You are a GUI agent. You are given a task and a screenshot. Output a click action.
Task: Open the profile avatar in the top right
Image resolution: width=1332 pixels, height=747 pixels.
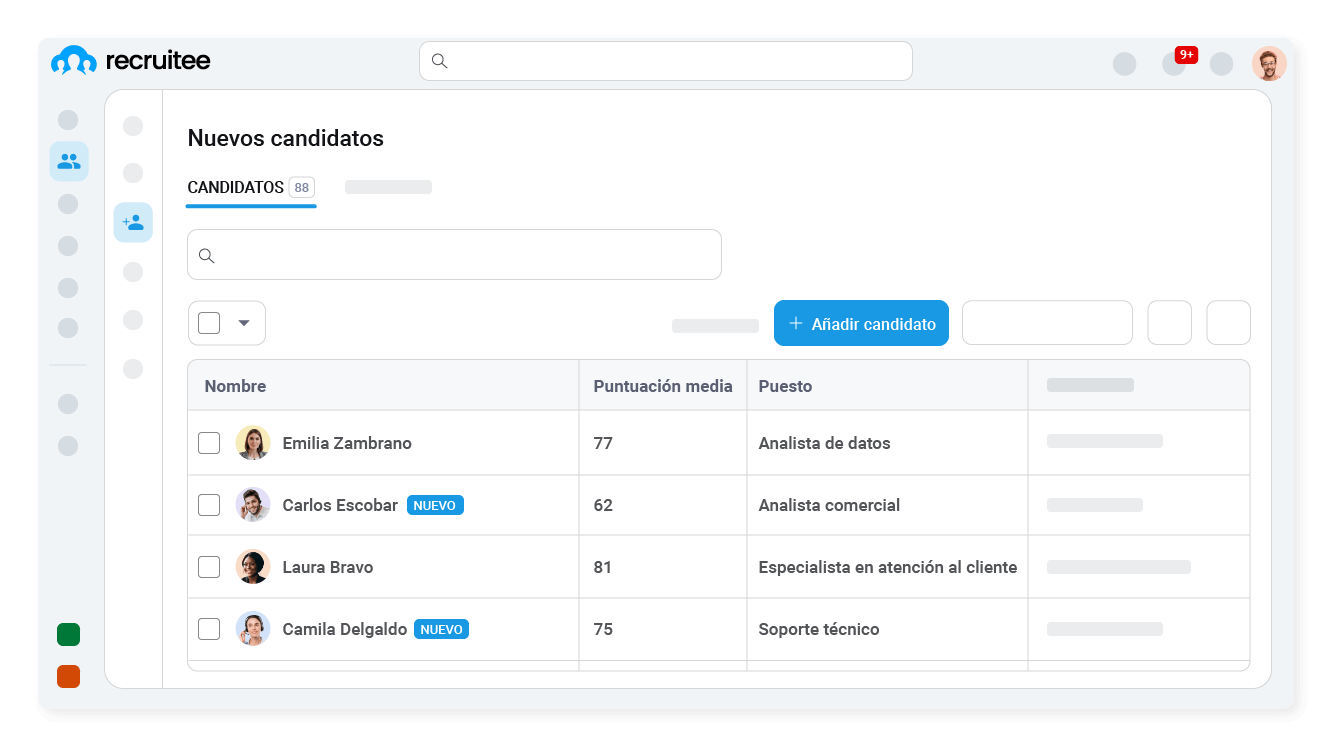(x=1269, y=62)
